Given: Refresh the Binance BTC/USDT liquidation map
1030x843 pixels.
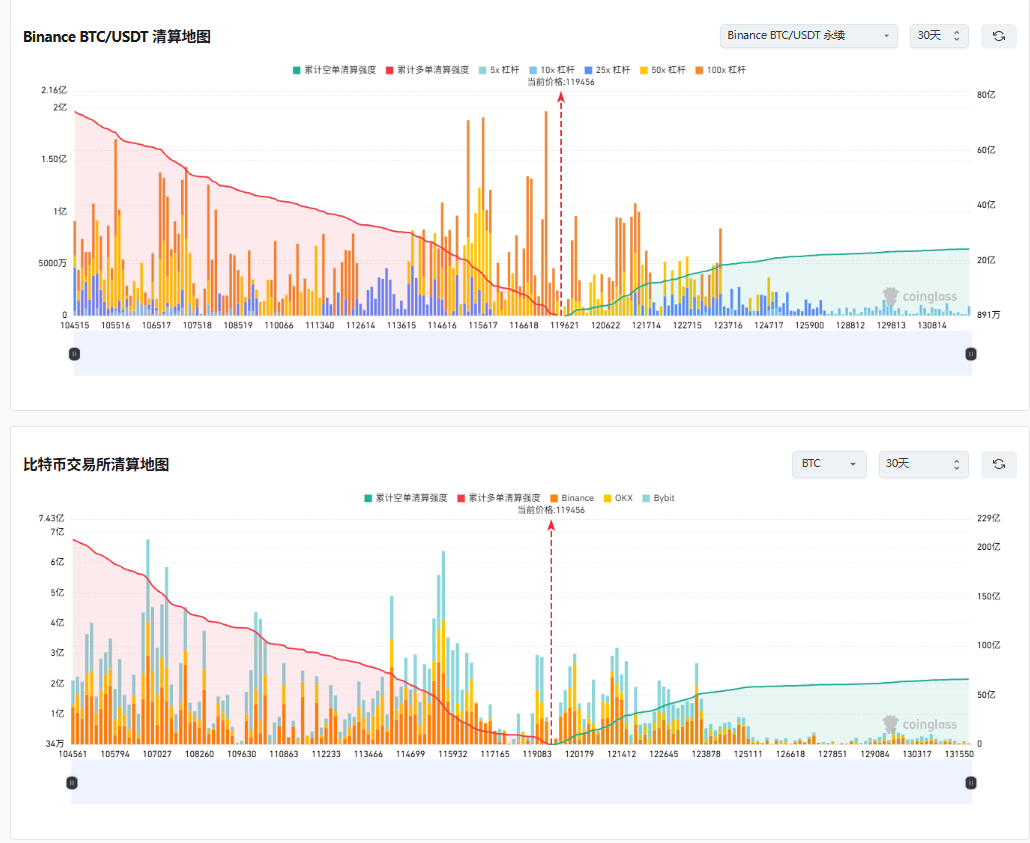Looking at the screenshot, I should coord(998,36).
